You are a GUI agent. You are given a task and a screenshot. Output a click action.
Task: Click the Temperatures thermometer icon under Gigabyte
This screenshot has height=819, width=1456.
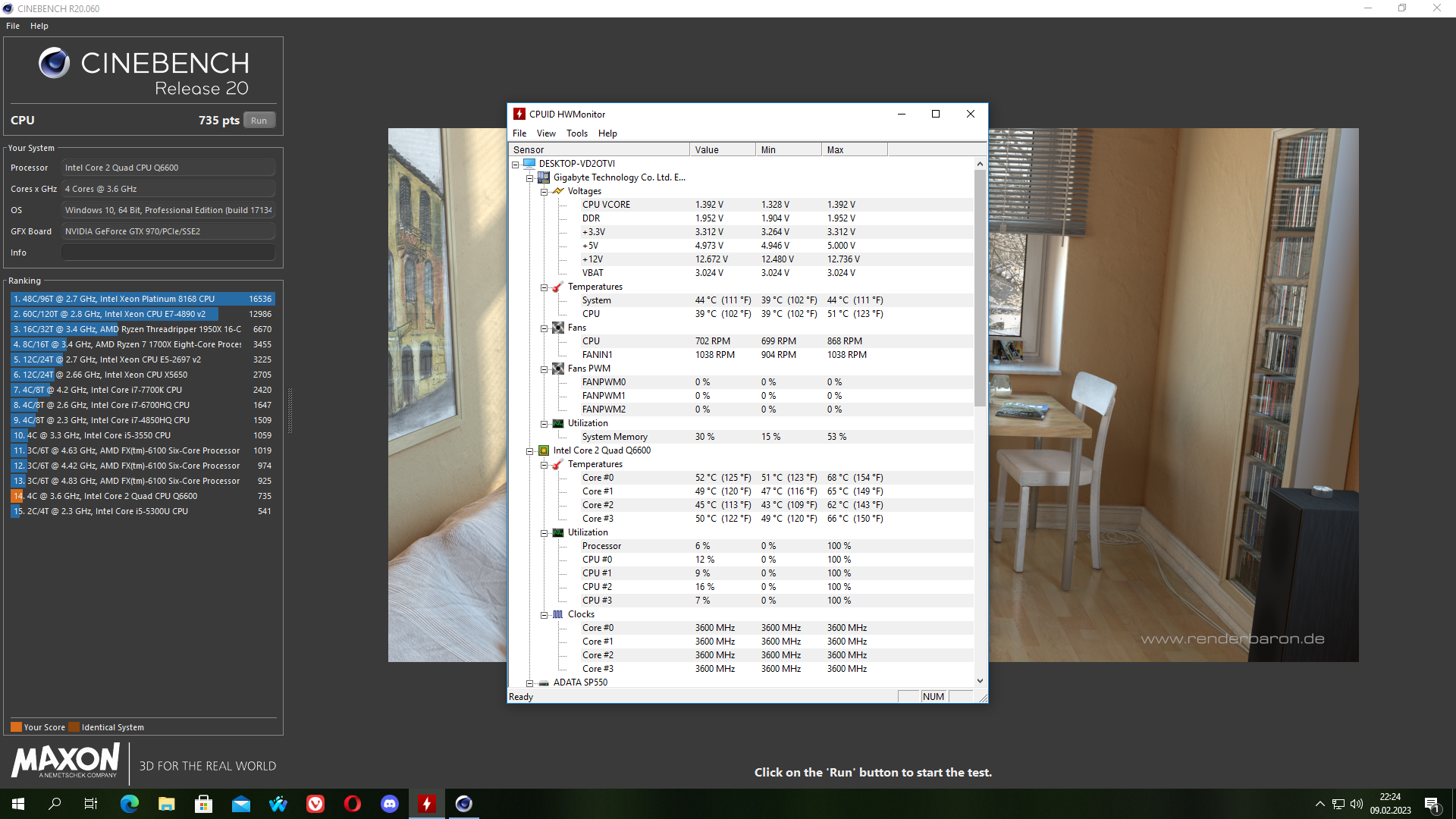(558, 287)
